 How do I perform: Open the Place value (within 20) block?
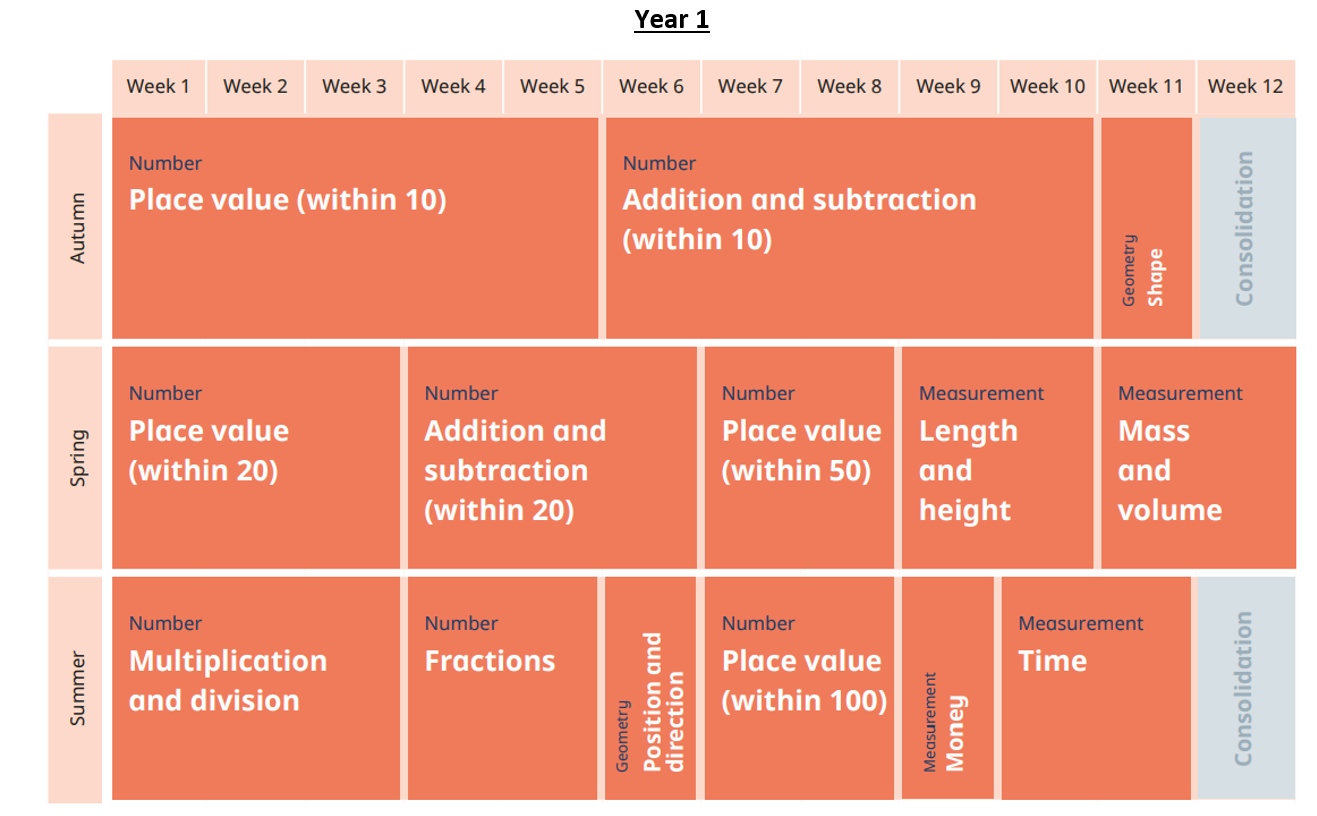pyautogui.click(x=256, y=458)
